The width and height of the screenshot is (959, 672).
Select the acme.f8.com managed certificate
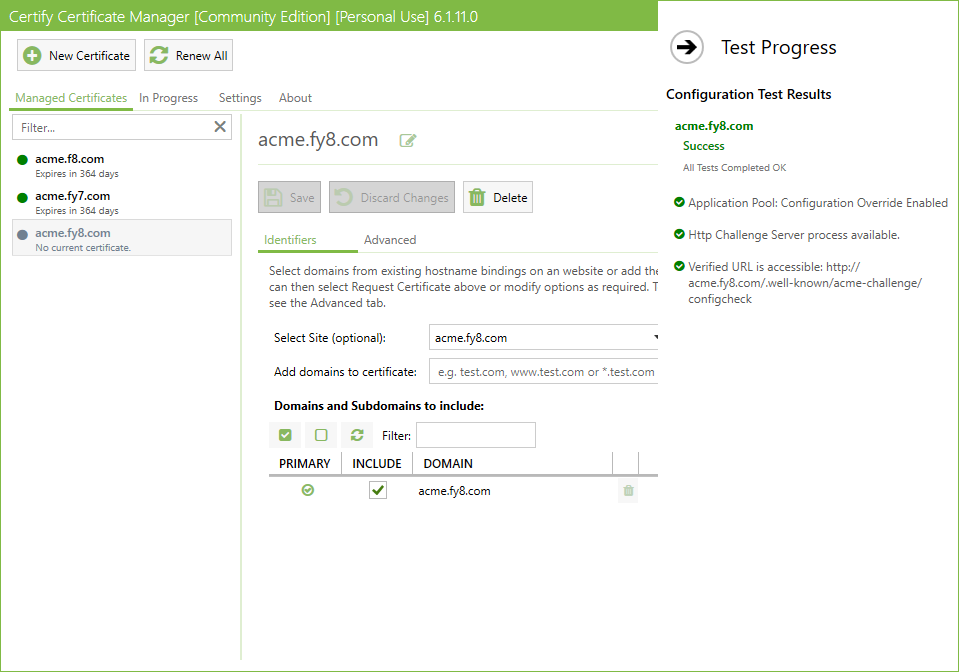122,165
